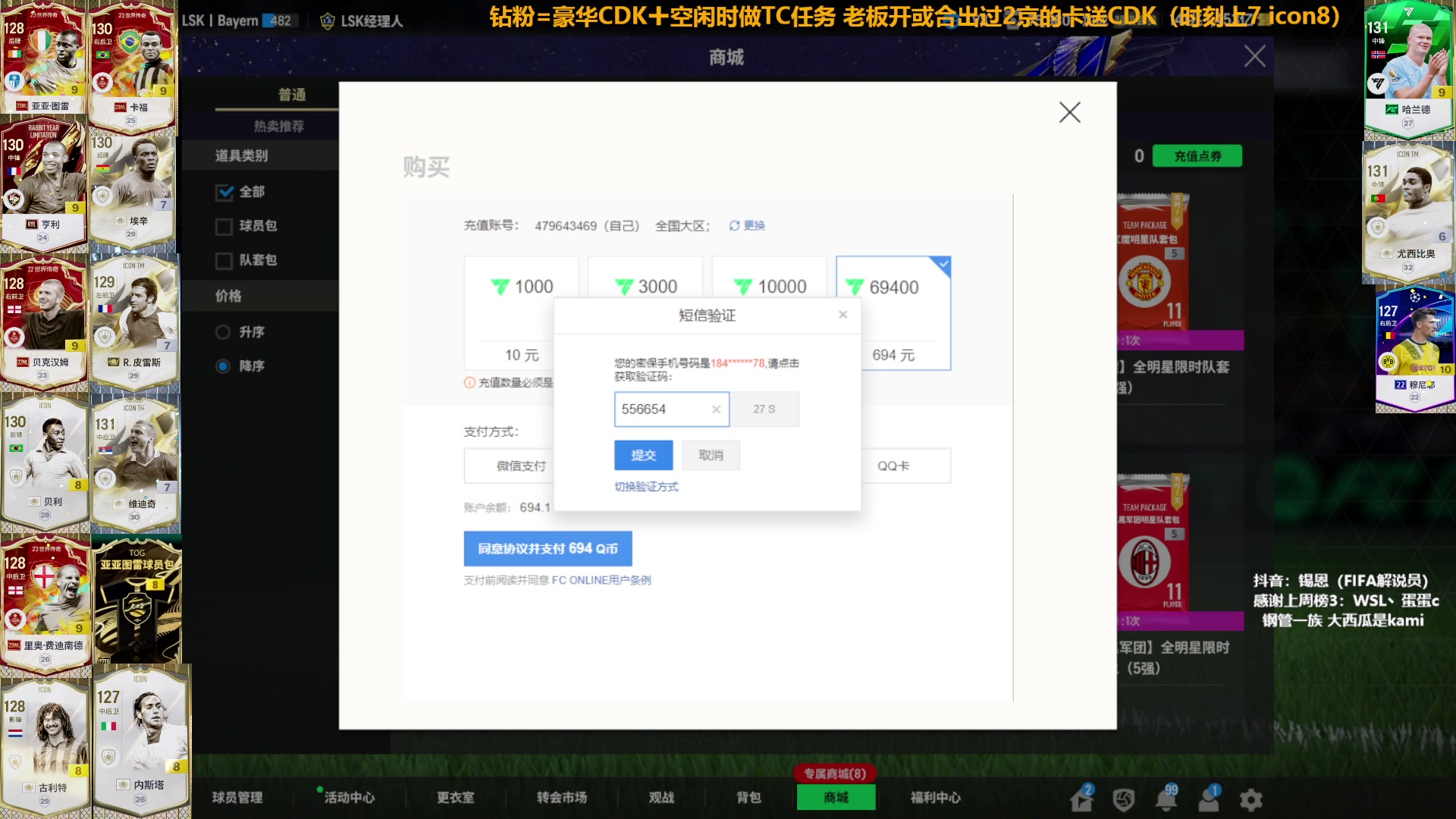
Task: Choose the 69400 points recharge option
Action: [893, 313]
